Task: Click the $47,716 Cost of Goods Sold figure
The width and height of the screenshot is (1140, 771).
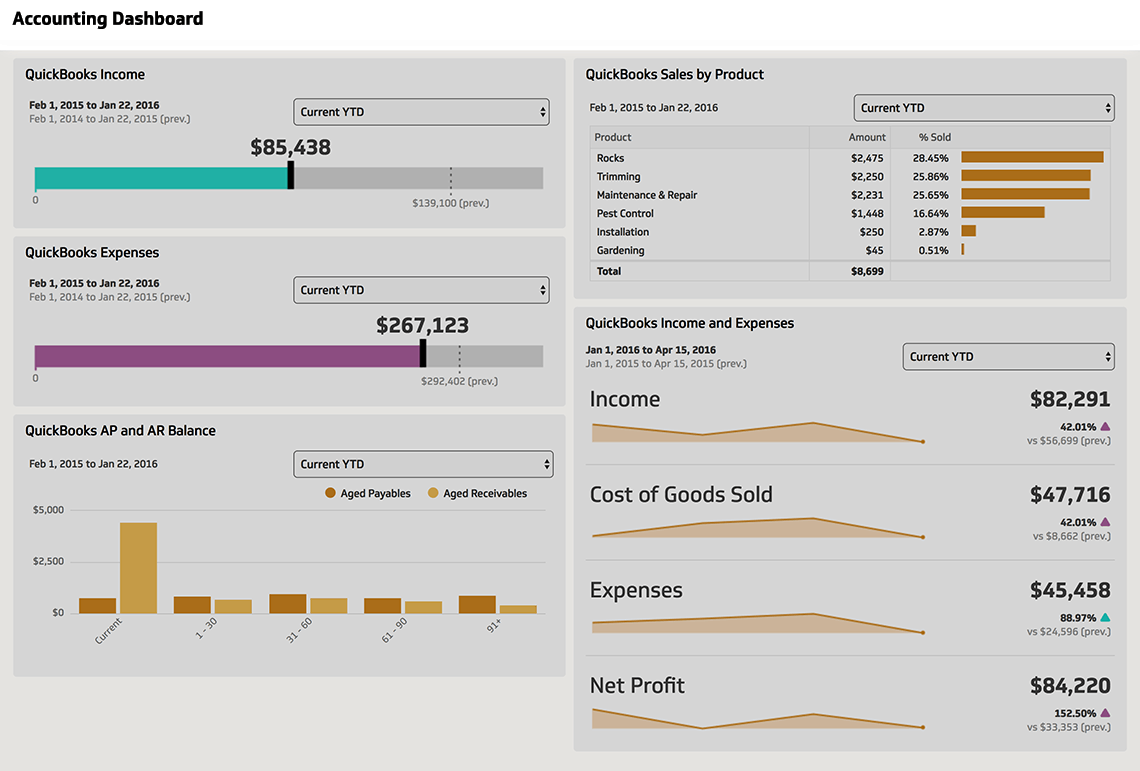Action: point(1069,495)
